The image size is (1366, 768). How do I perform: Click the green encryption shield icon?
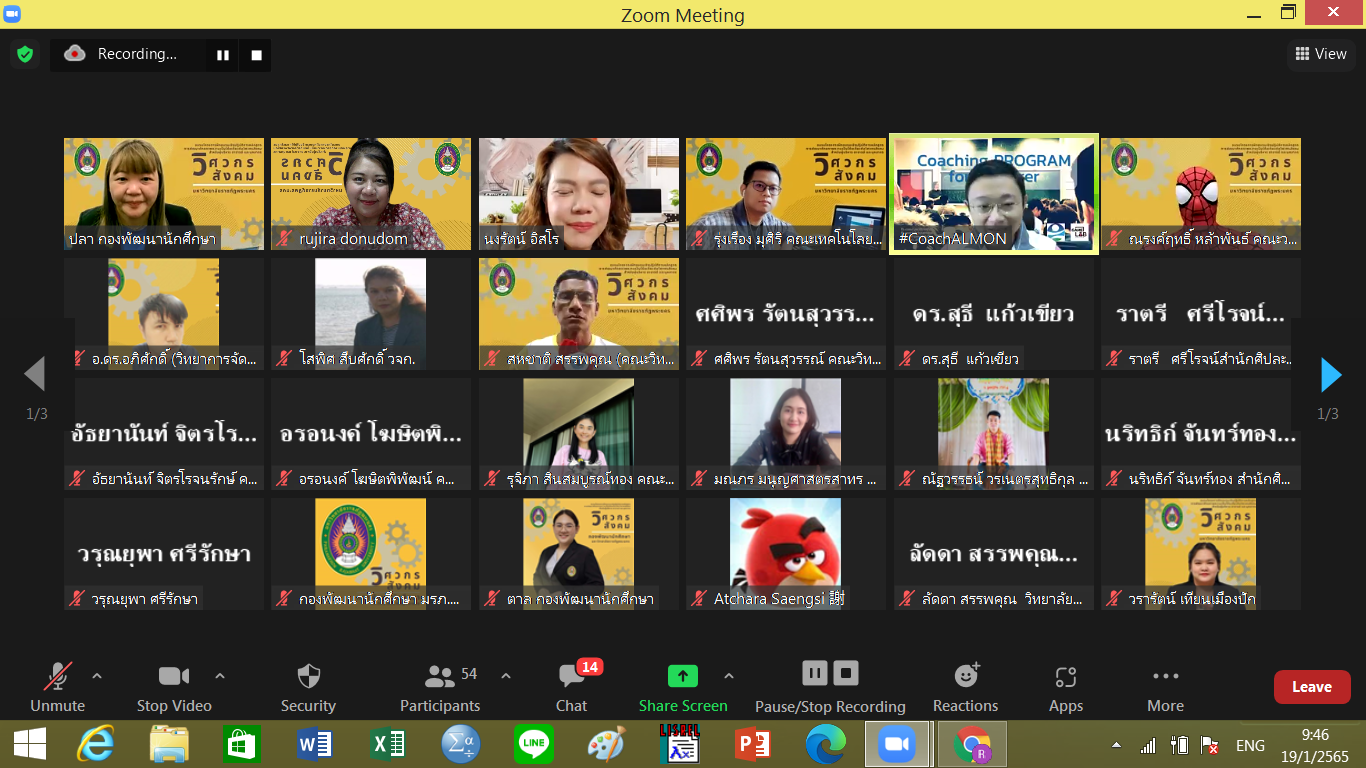25,54
